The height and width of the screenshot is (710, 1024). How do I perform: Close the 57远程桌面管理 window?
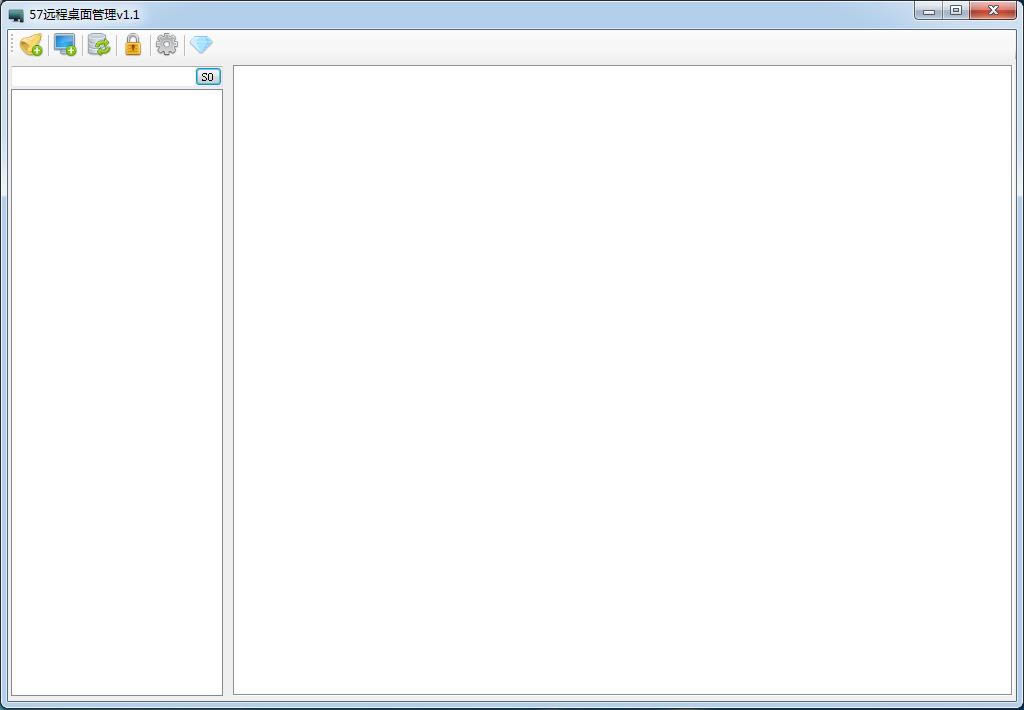[x=994, y=11]
